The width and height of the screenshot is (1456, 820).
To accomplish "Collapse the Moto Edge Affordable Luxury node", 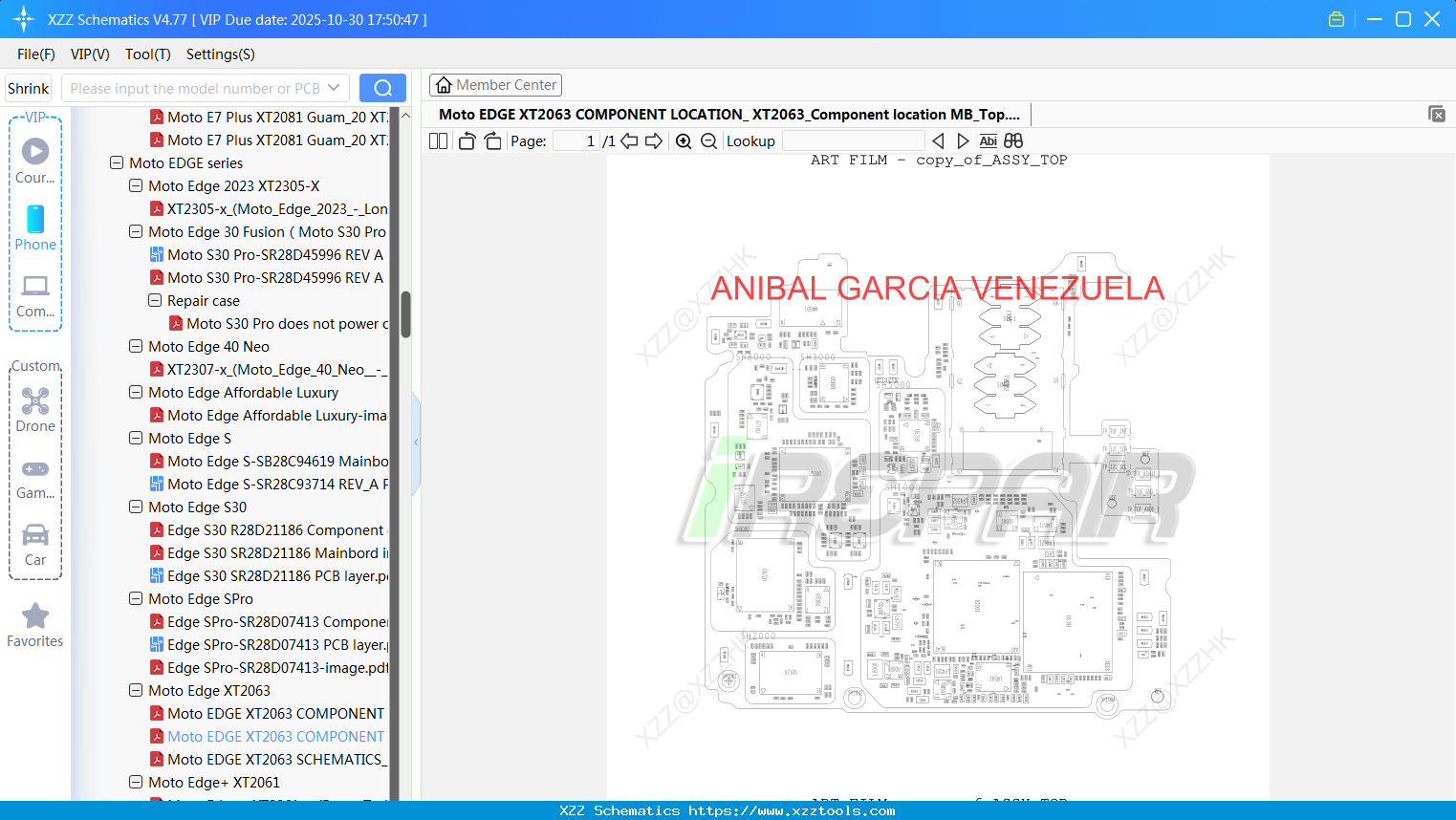I will tap(136, 392).
